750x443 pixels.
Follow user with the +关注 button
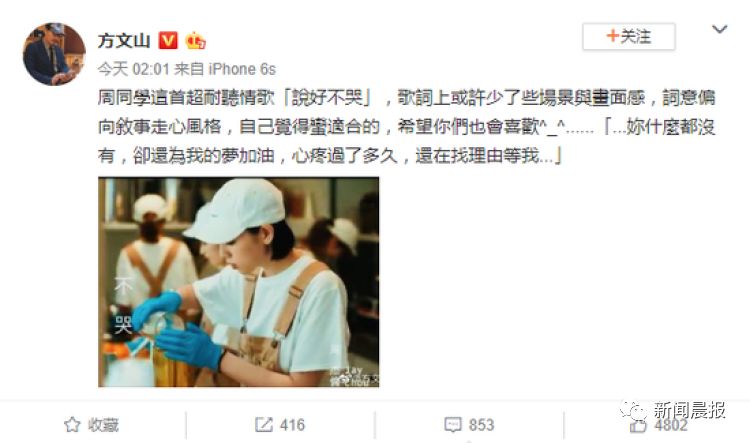[629, 36]
